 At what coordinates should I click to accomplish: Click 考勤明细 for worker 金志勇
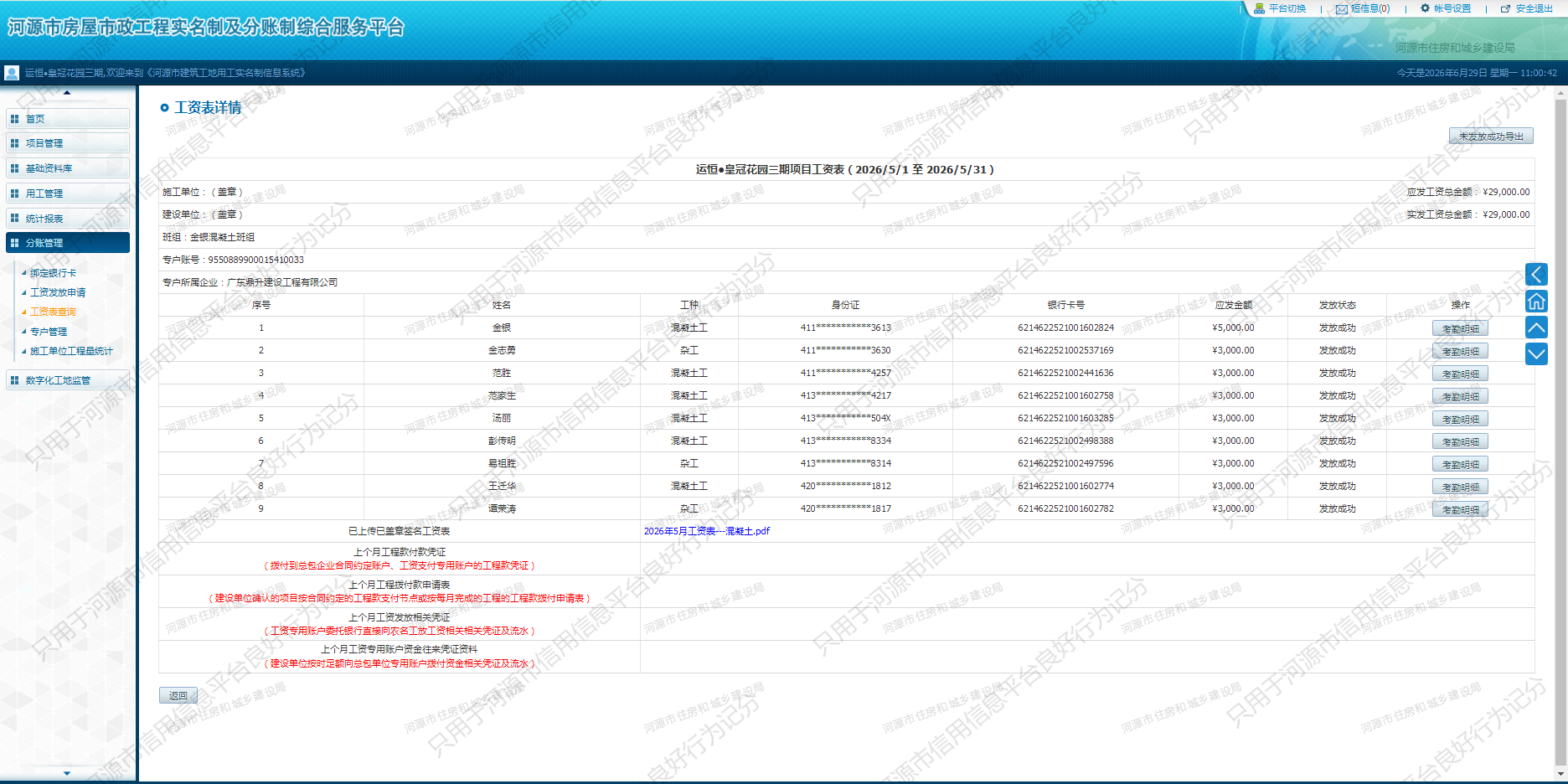pos(1460,351)
